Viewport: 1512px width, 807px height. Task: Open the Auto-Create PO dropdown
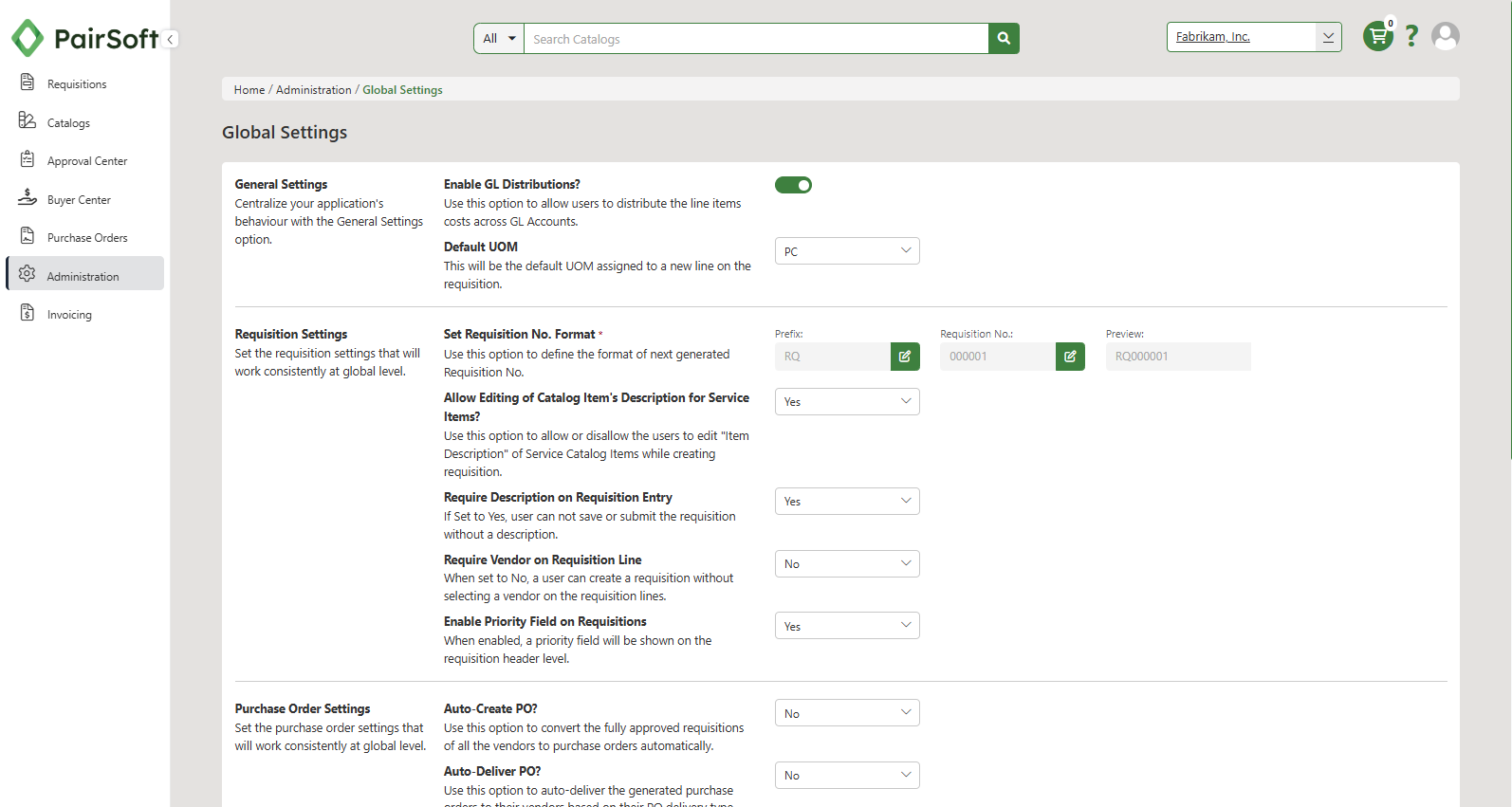[x=847, y=713]
